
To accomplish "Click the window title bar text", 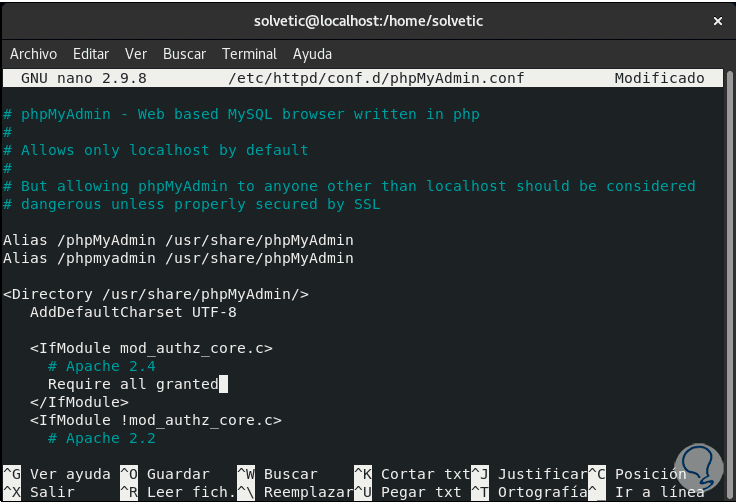I will tap(367, 21).
